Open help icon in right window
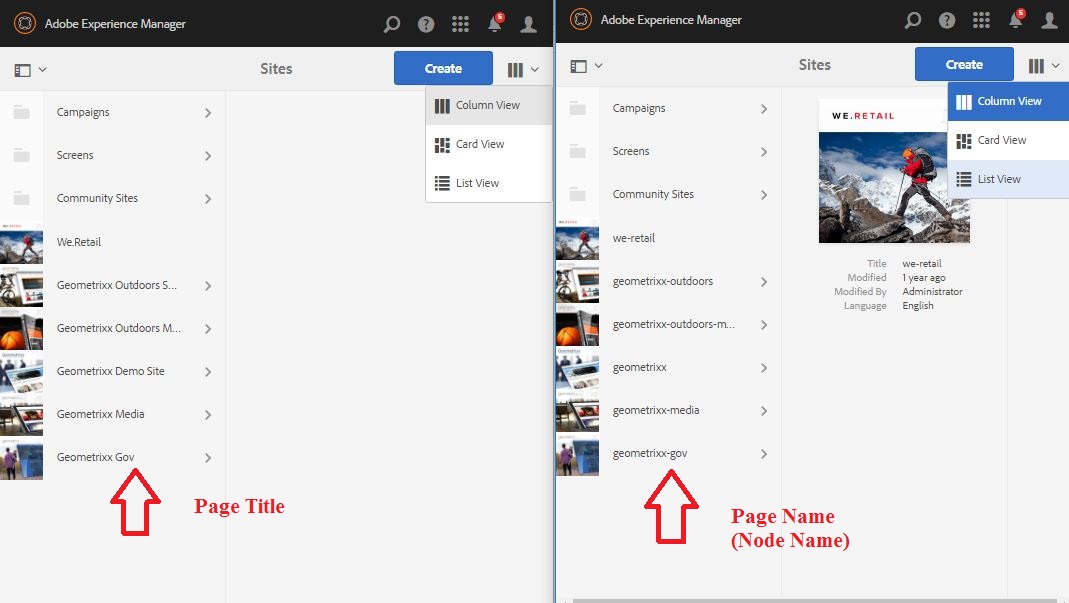The height and width of the screenshot is (603, 1069). click(x=947, y=20)
